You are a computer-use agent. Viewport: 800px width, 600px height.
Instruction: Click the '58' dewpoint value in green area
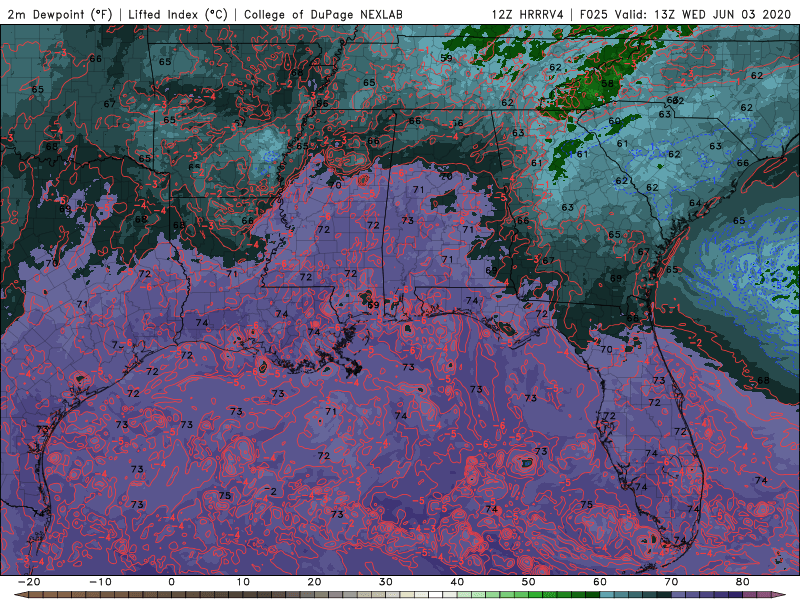tap(607, 84)
